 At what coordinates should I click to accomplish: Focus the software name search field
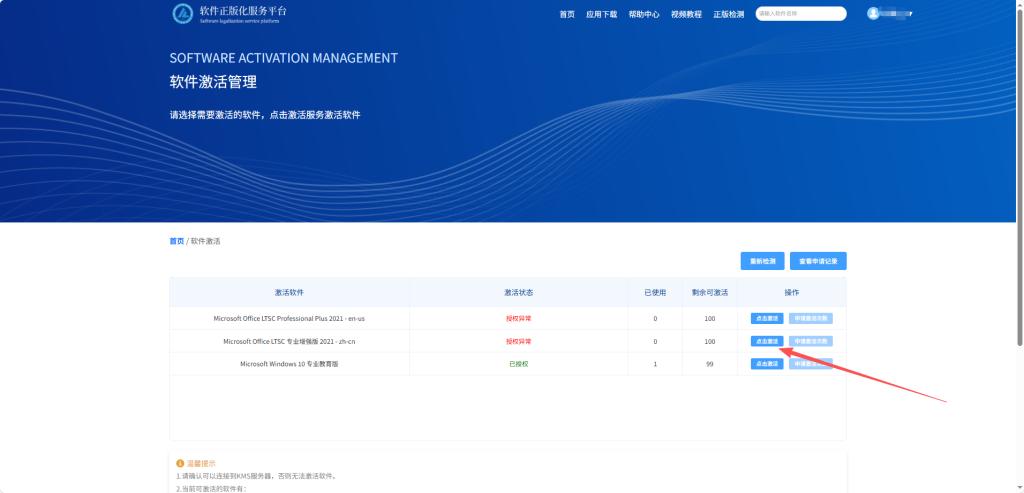801,14
